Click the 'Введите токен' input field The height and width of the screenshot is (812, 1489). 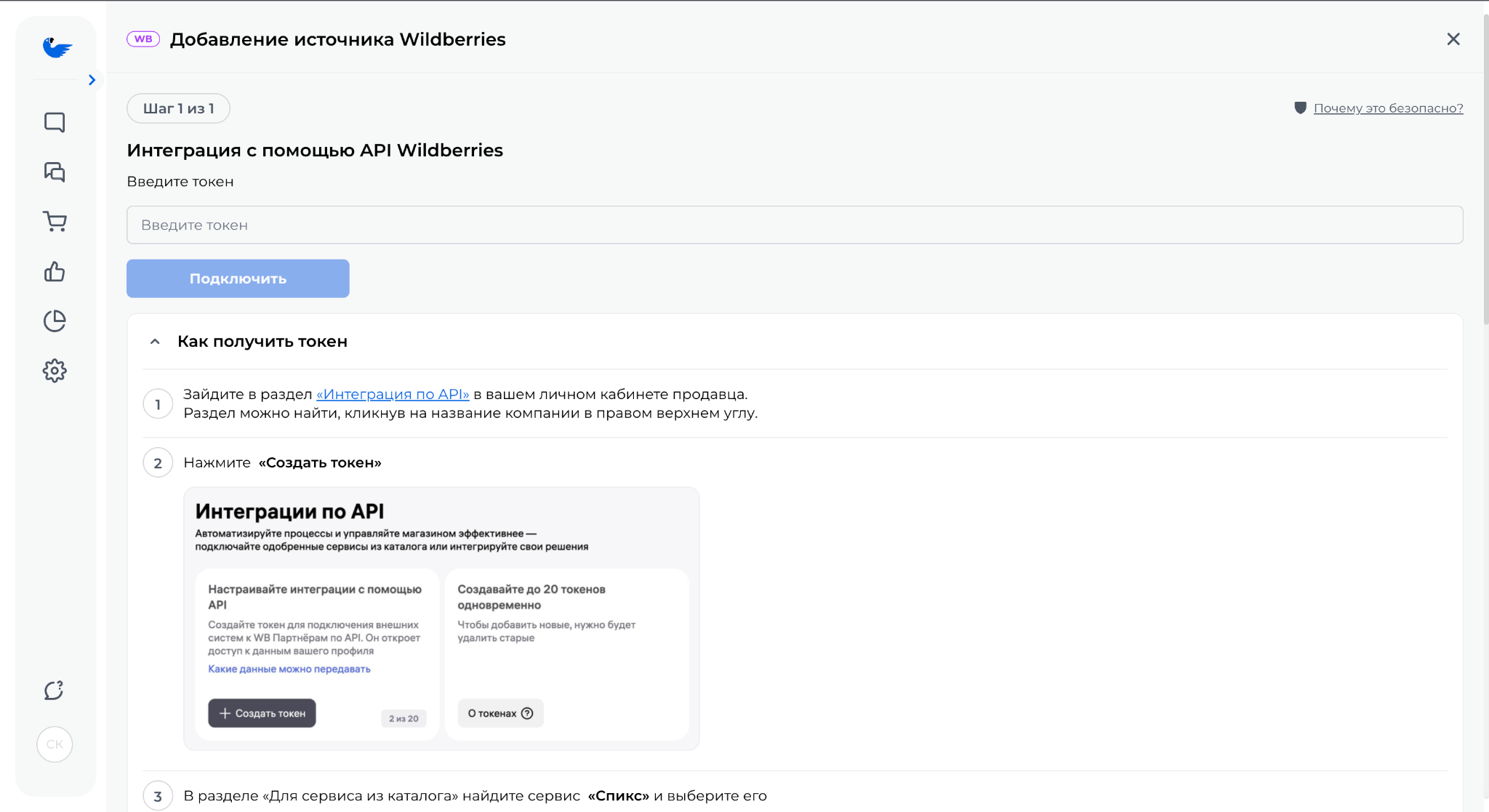pos(795,225)
